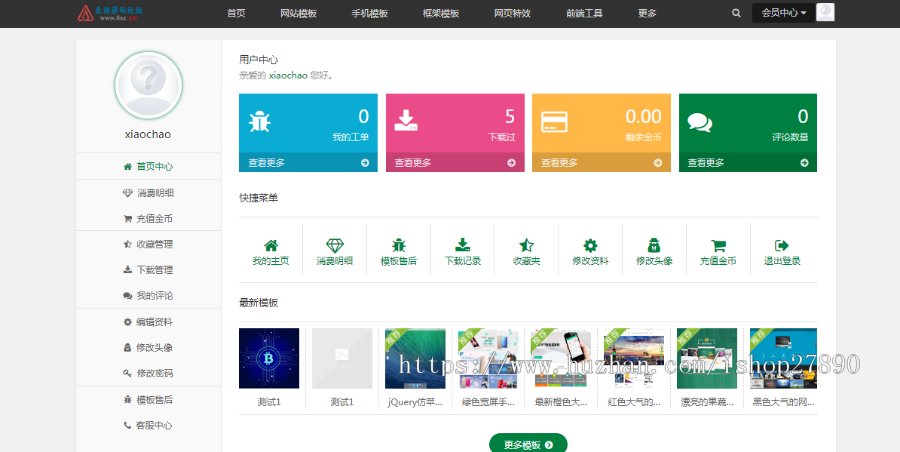Click the site logo in header
900x452 pixels.
[110, 13]
